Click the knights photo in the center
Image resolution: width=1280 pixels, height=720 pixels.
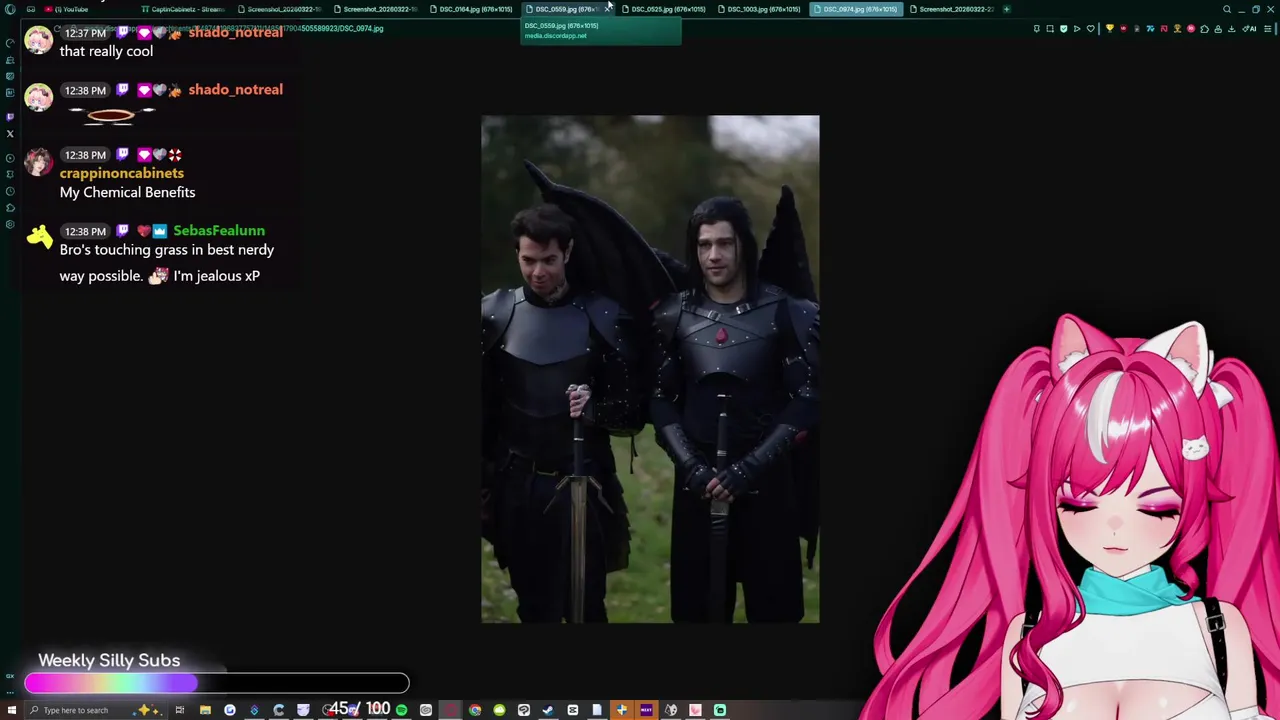click(x=650, y=369)
